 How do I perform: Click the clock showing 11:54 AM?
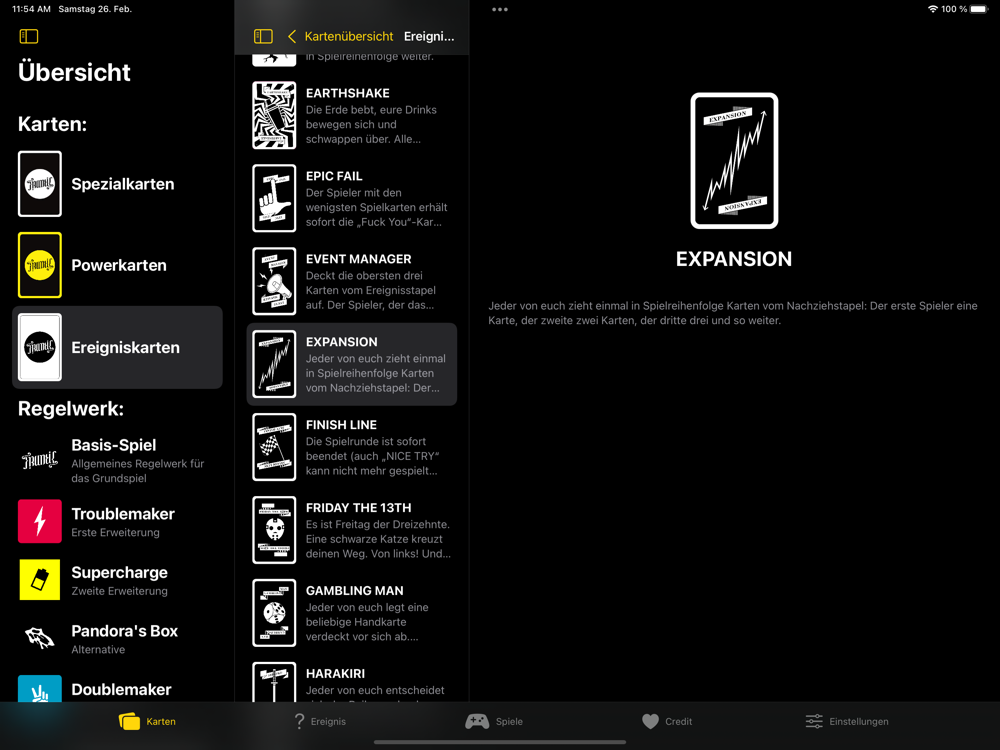[31, 9]
